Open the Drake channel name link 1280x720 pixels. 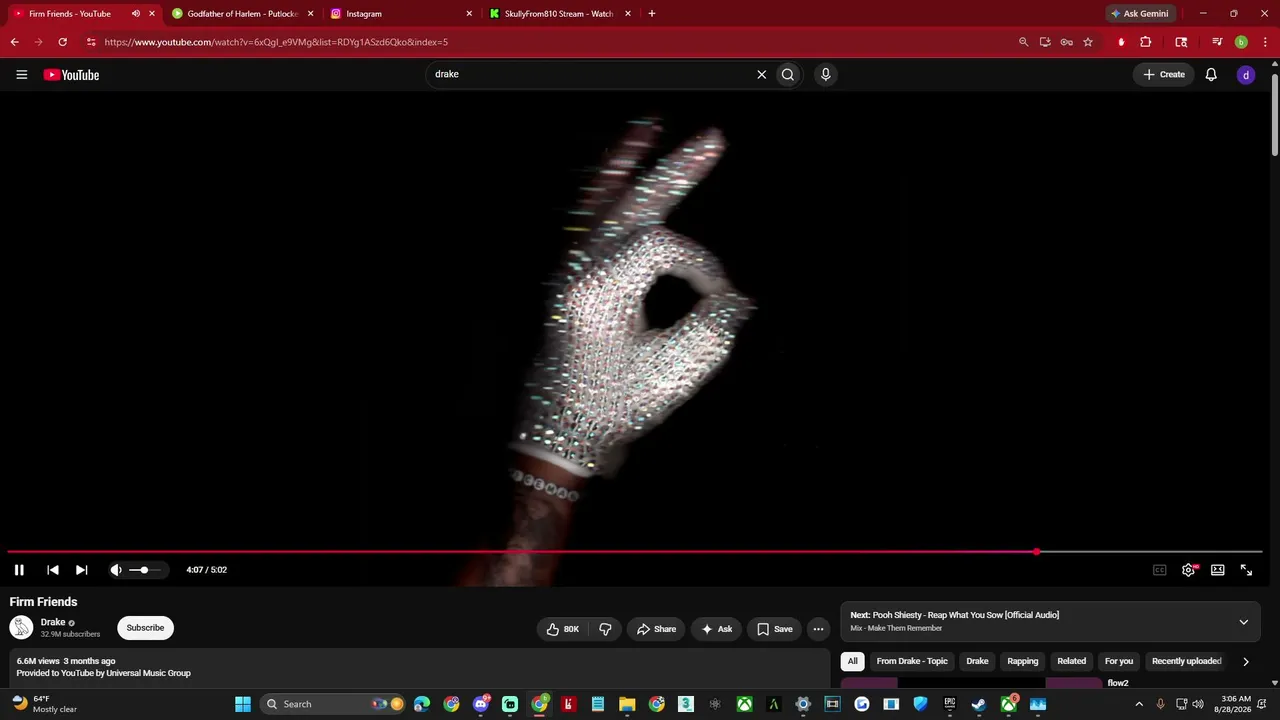coord(53,622)
